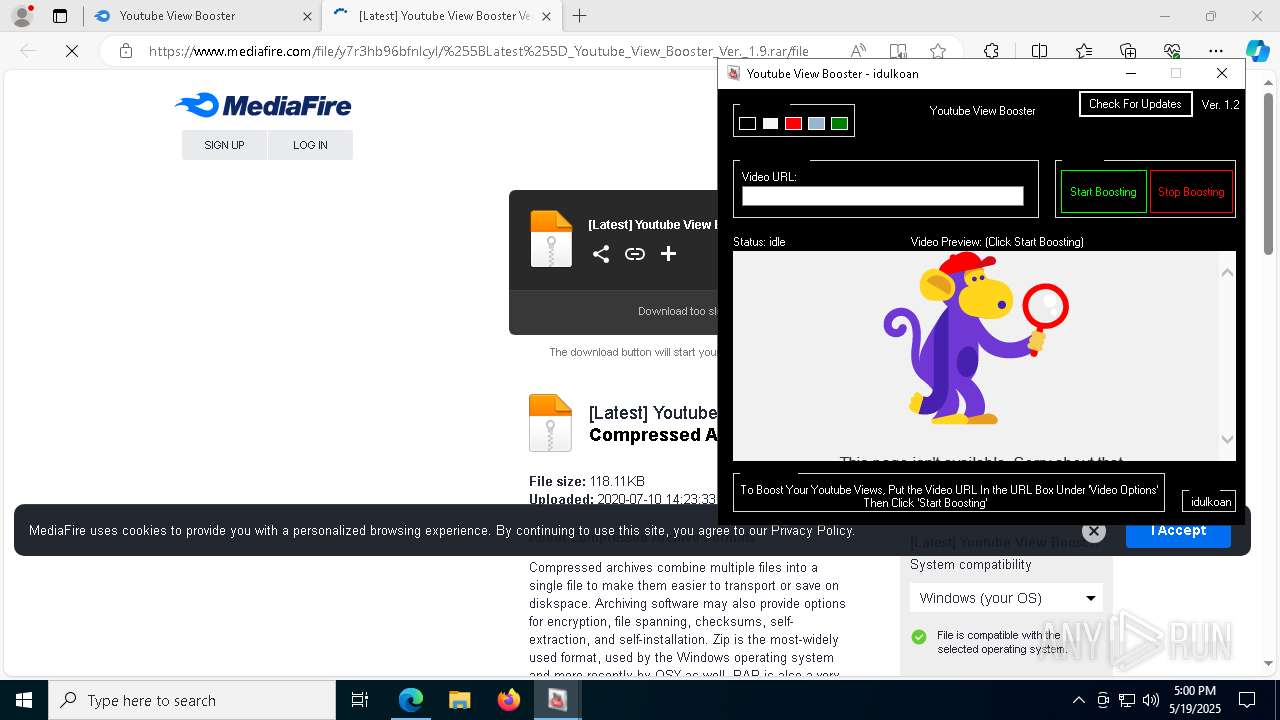
Task: Open Microsoft Edge from the taskbar
Action: click(411, 700)
